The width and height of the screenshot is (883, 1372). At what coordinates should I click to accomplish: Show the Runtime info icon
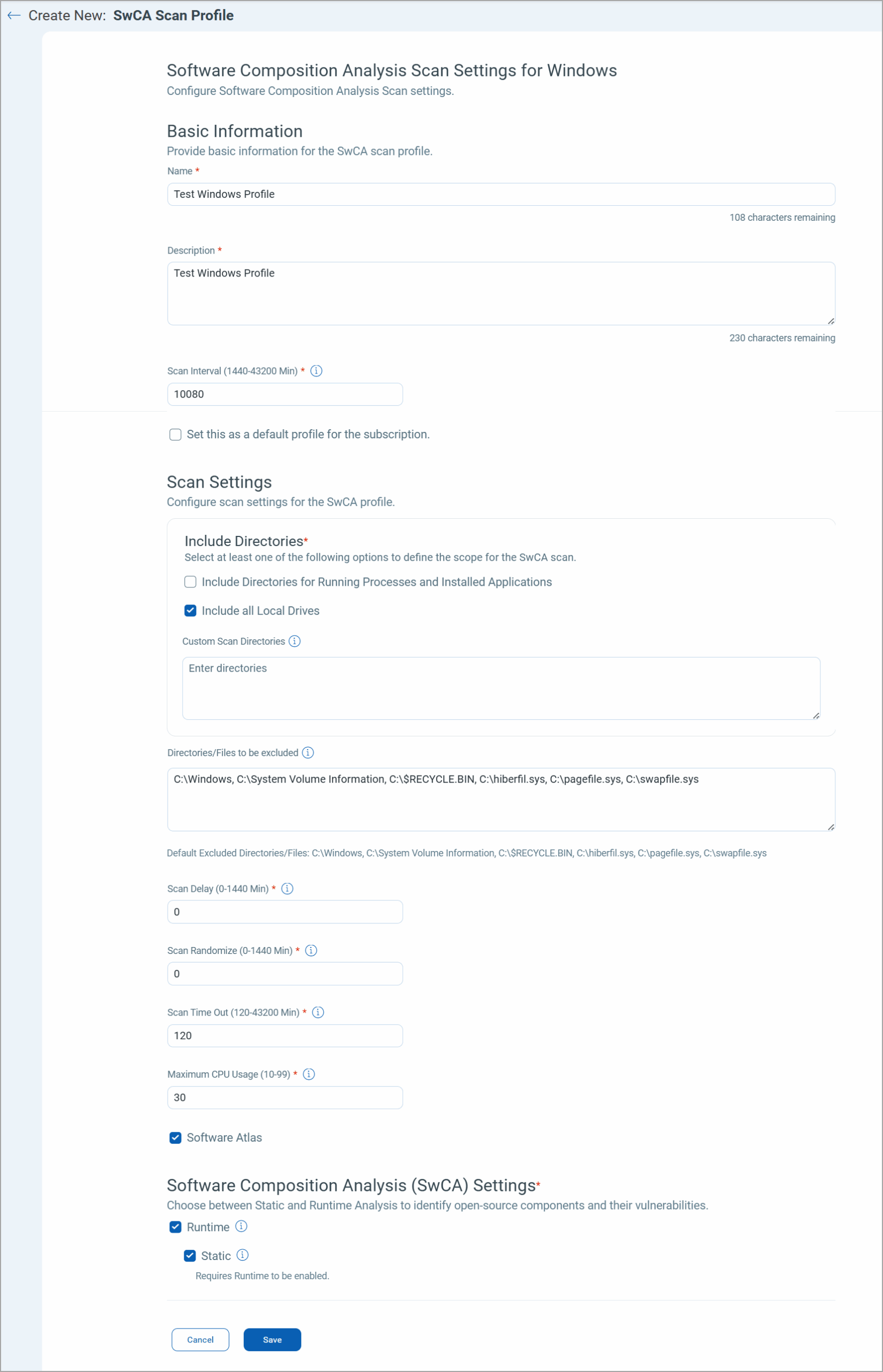click(242, 1226)
